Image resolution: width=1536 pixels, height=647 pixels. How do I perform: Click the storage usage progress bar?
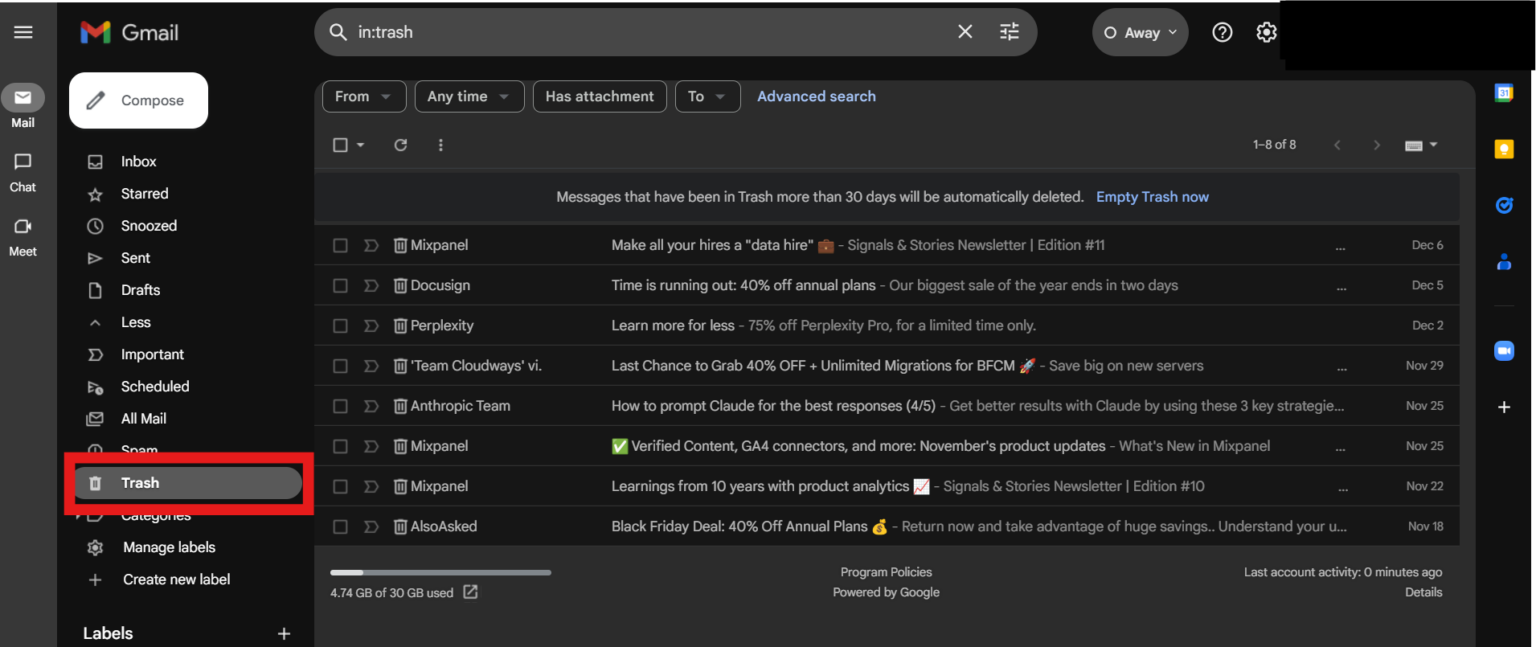pos(440,571)
